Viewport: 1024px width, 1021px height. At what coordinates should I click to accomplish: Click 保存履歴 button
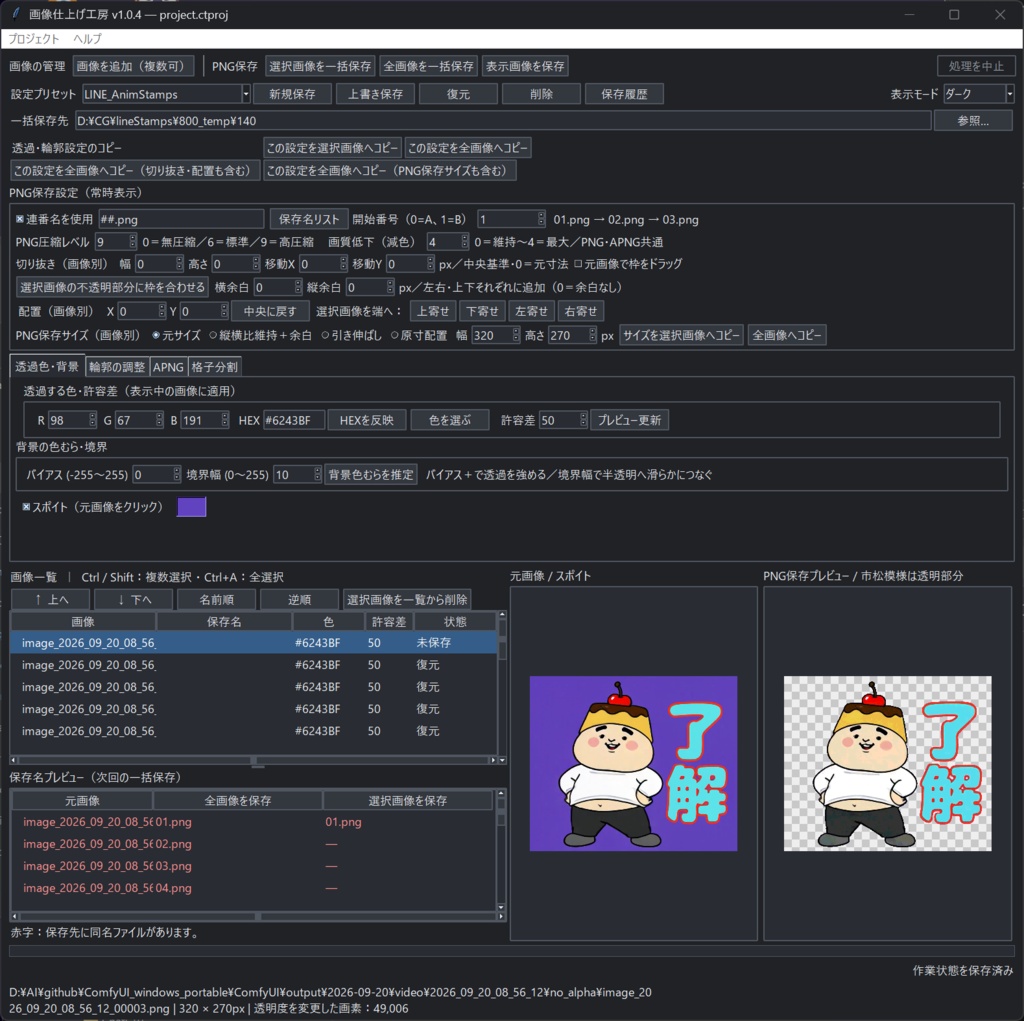click(624, 94)
